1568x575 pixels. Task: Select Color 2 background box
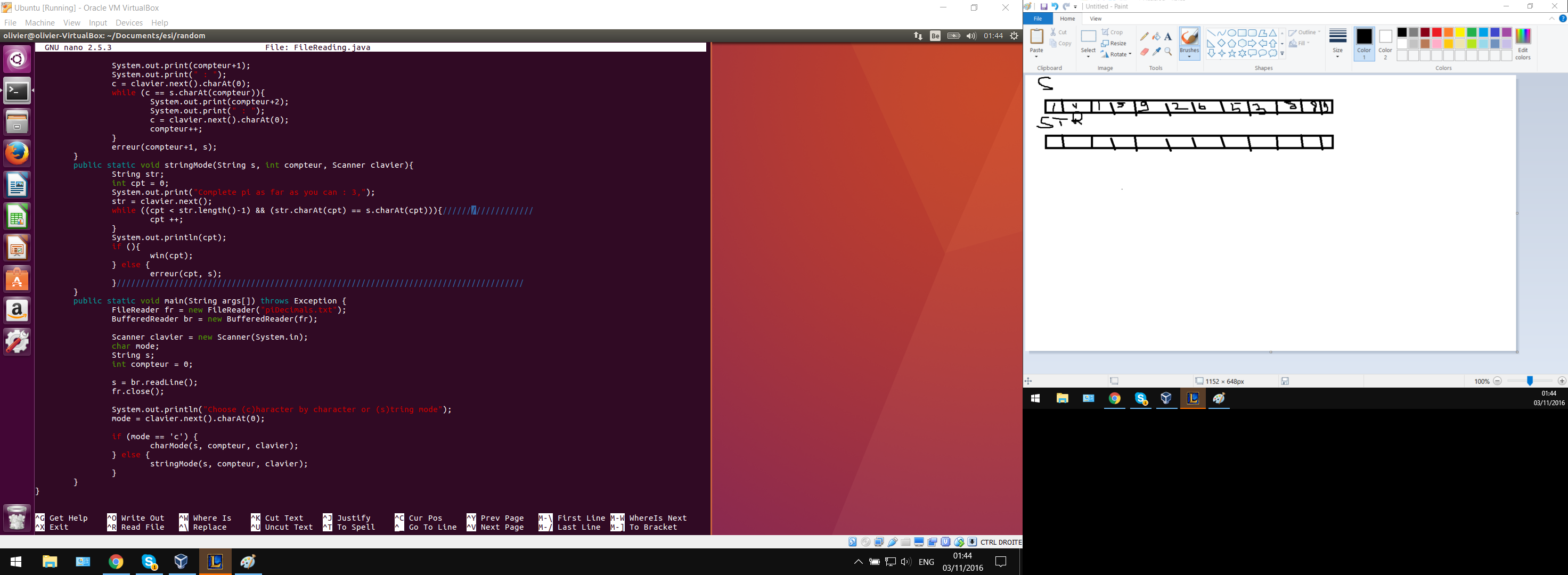click(1385, 44)
